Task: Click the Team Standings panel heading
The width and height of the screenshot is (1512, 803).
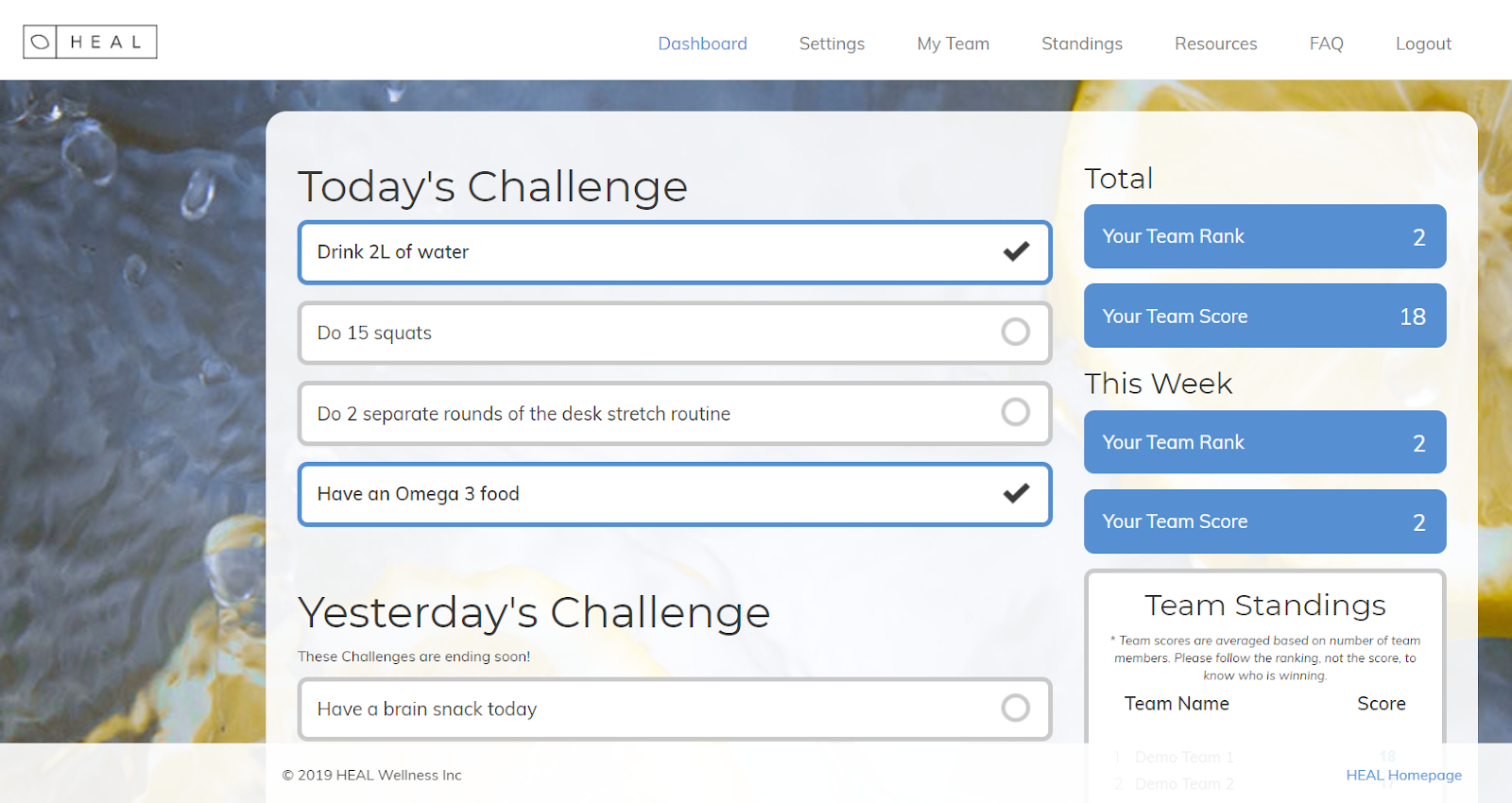Action: 1264,606
